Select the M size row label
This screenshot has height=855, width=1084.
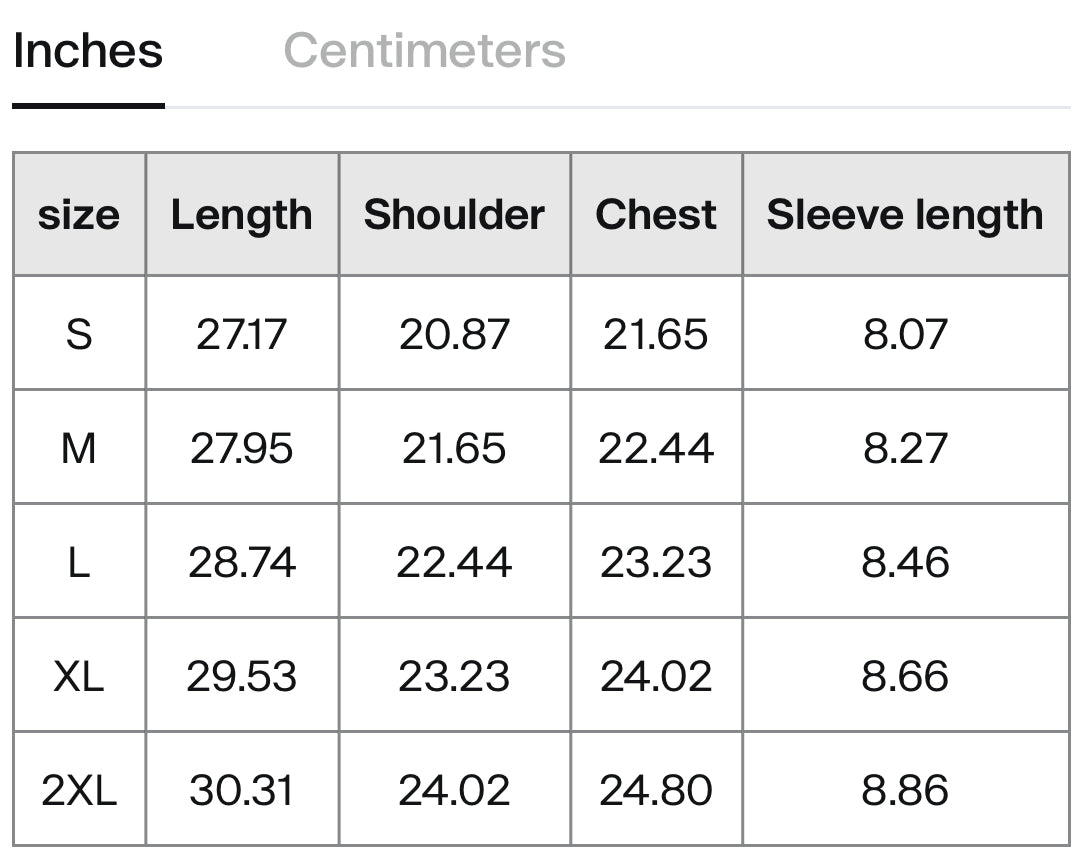(79, 448)
